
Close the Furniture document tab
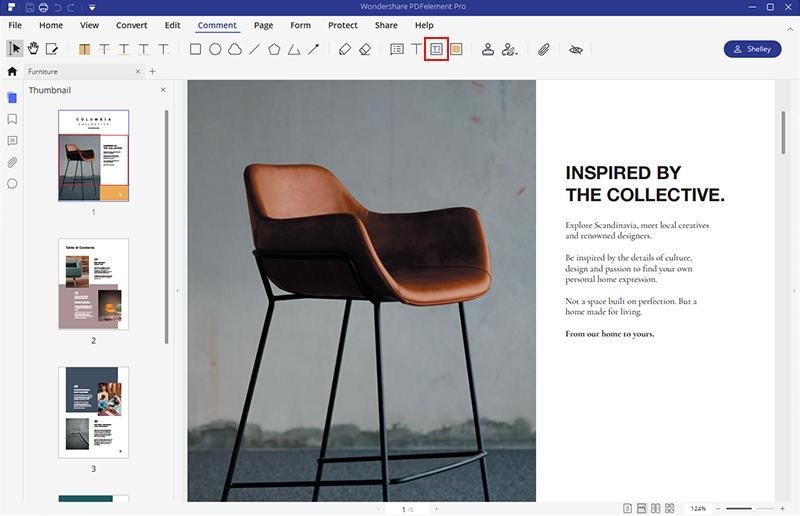point(138,71)
